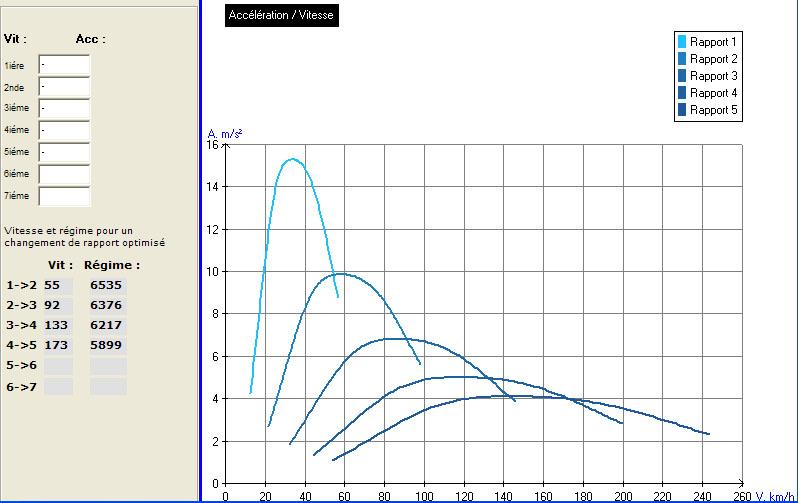
Task: Click the 2nde acceleration input field
Action: tap(64, 87)
